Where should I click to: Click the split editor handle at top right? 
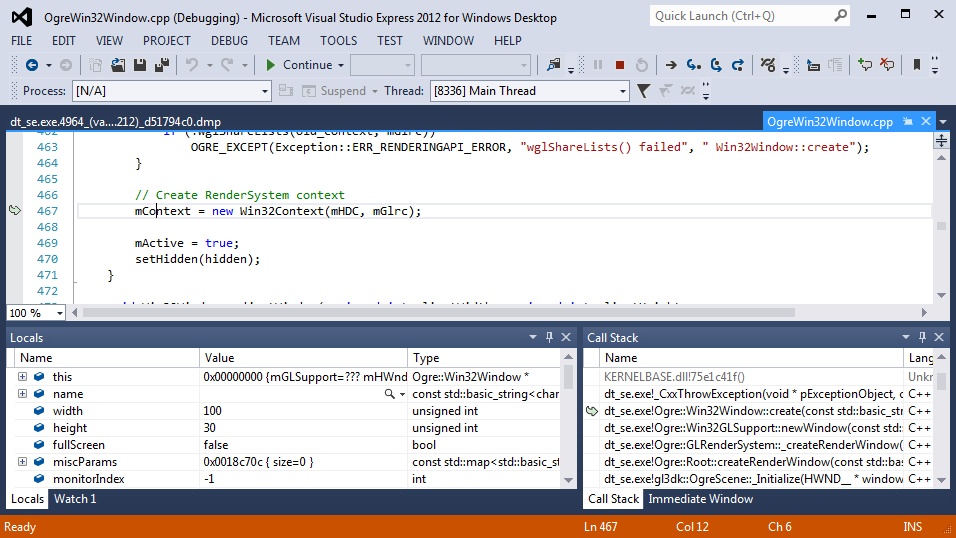point(941,141)
